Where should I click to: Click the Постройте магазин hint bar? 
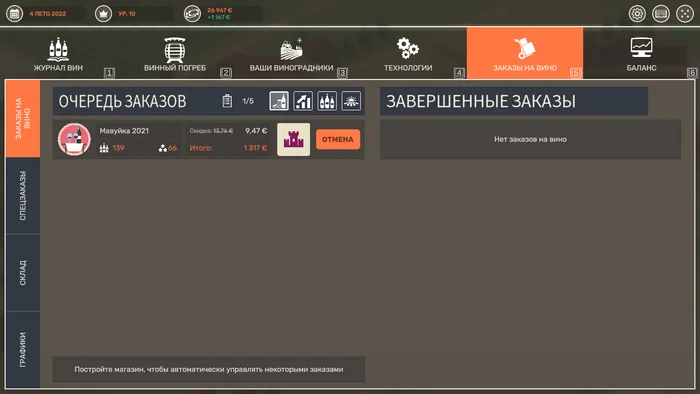209,369
